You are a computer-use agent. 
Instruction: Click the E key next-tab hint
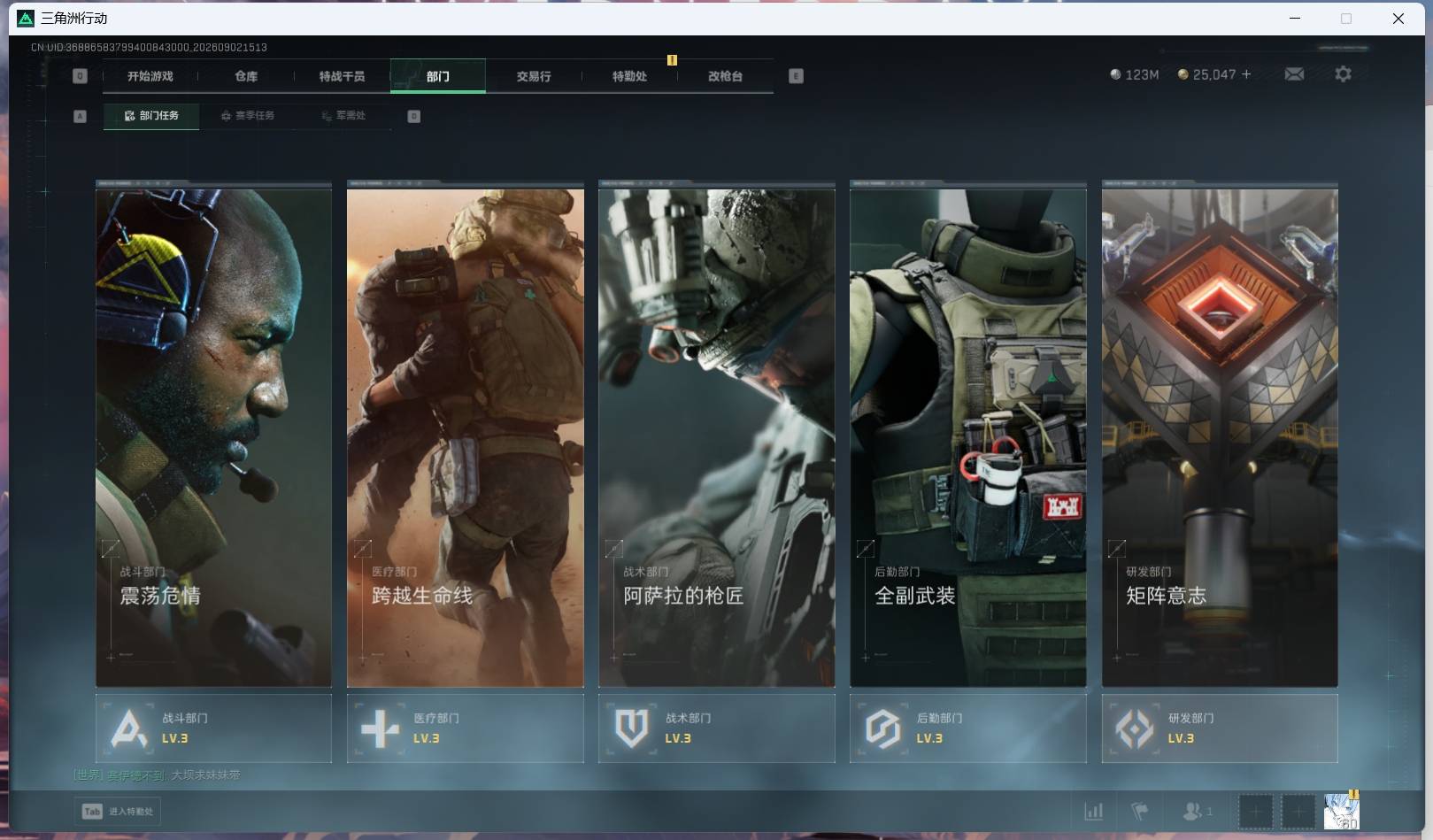click(x=796, y=76)
